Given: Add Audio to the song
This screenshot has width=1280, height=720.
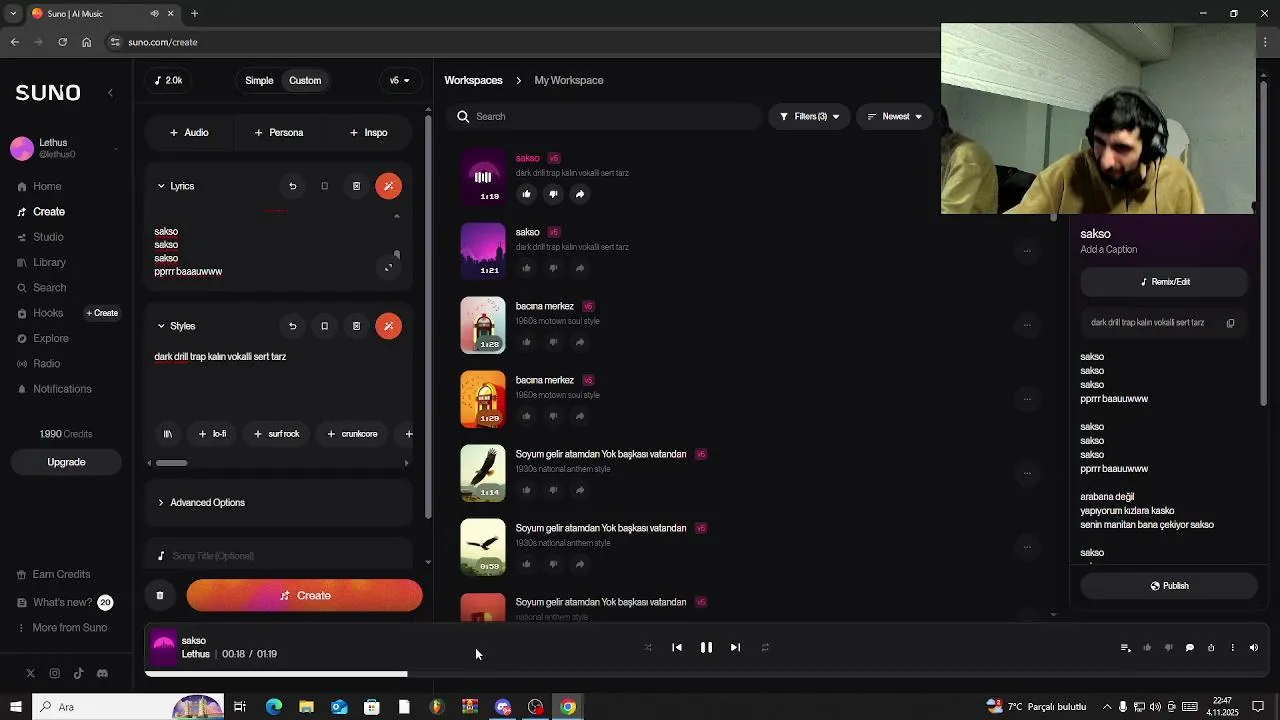Looking at the screenshot, I should click(x=189, y=132).
